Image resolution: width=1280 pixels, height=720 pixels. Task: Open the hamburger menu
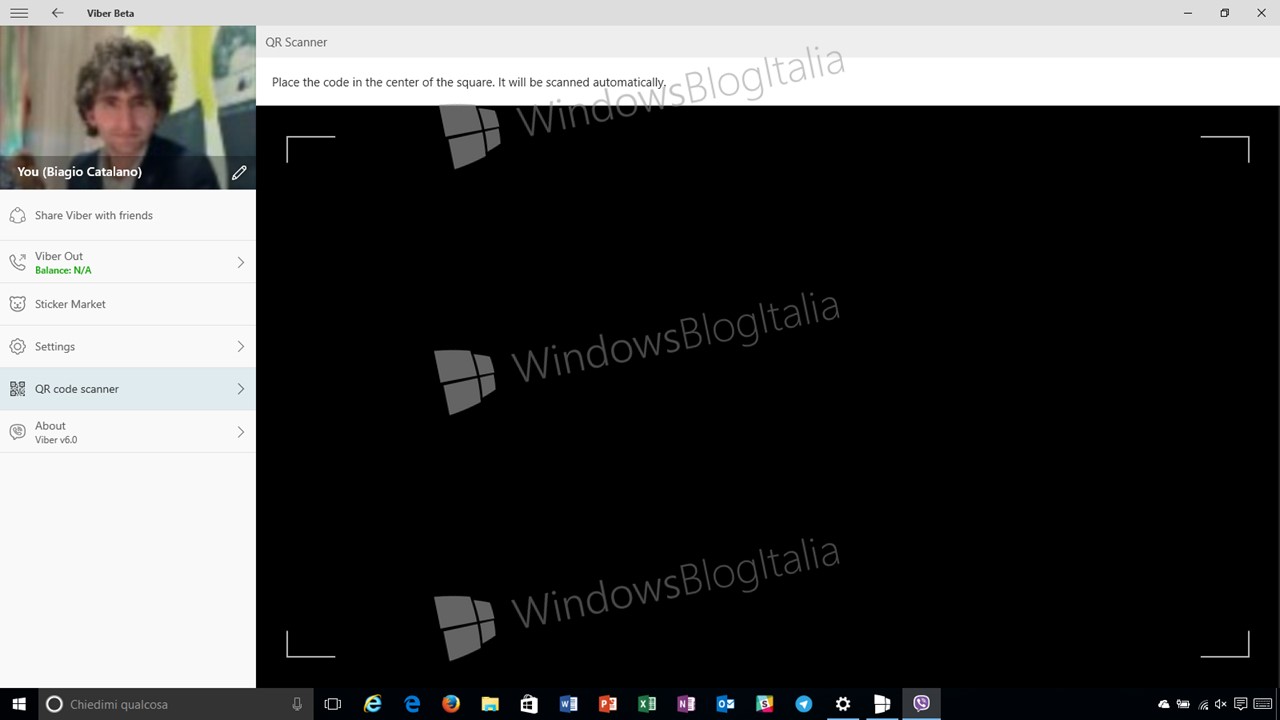[x=18, y=13]
